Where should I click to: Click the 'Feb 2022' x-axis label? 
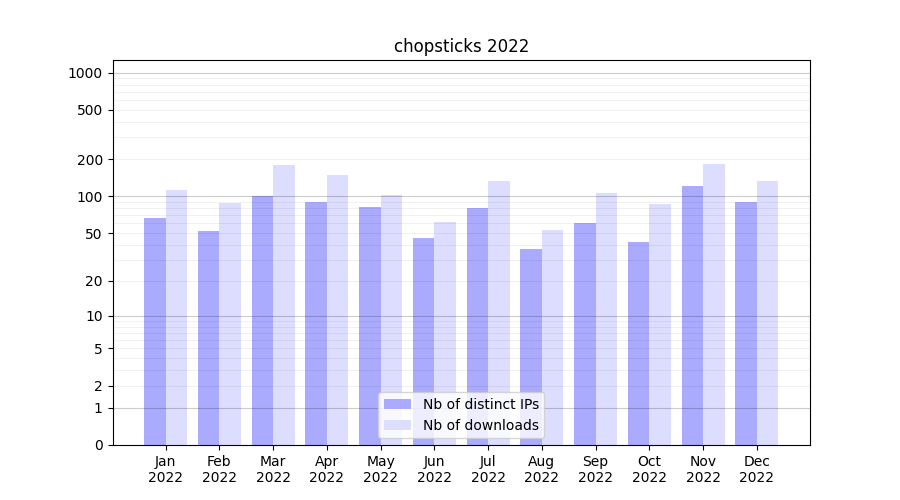point(219,469)
